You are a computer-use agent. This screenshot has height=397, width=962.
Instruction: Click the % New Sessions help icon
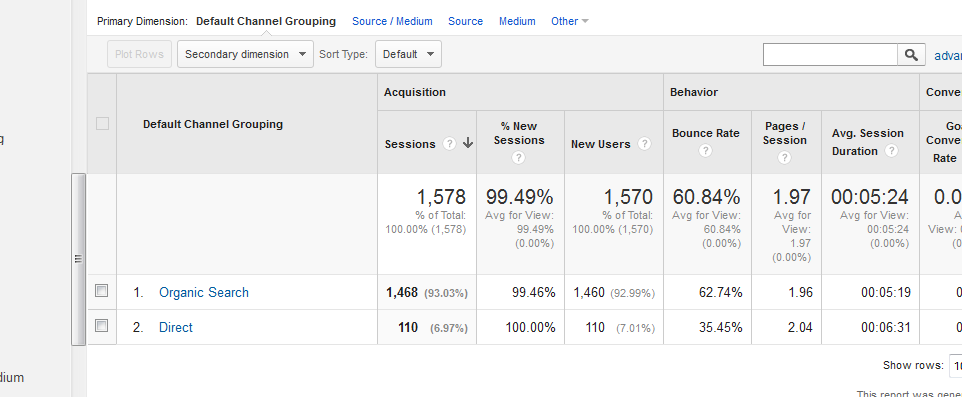point(518,158)
